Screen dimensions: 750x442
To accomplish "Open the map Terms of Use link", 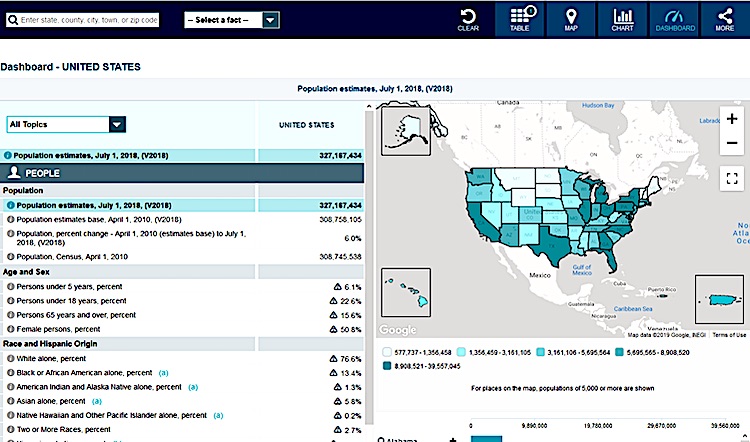I will [729, 335].
